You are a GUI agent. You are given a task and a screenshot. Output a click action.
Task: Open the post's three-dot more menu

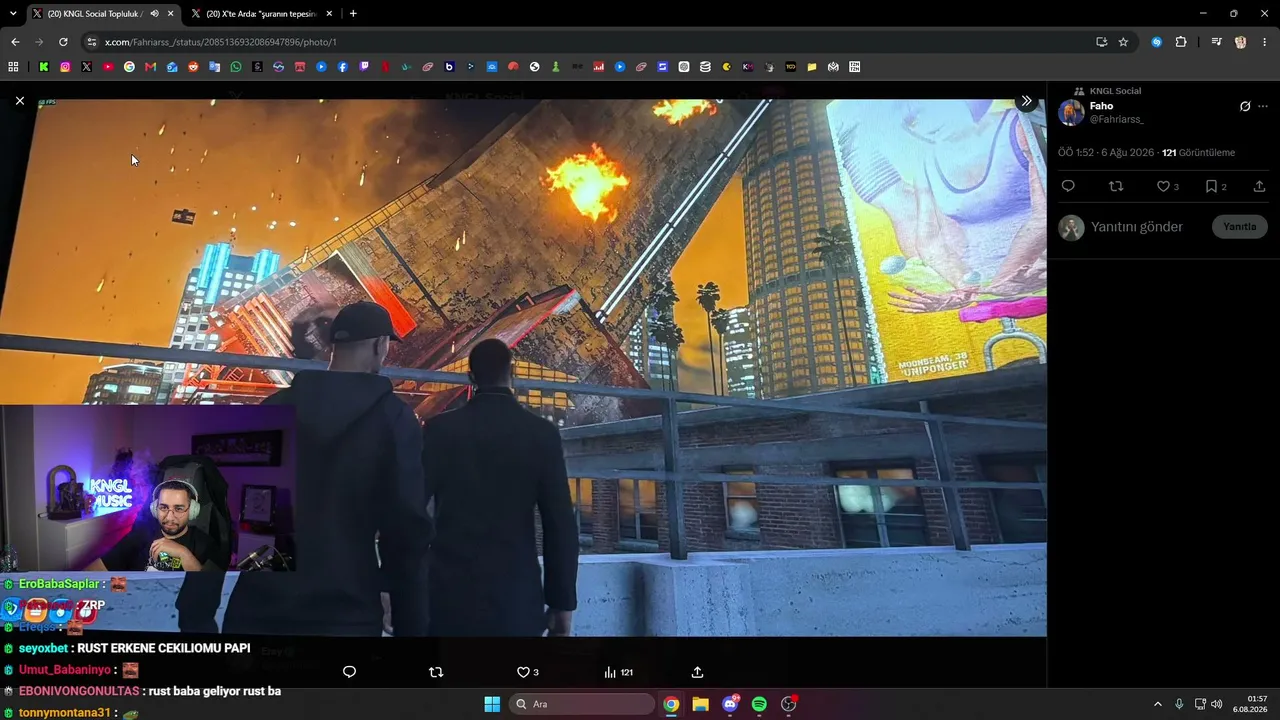point(1263,106)
